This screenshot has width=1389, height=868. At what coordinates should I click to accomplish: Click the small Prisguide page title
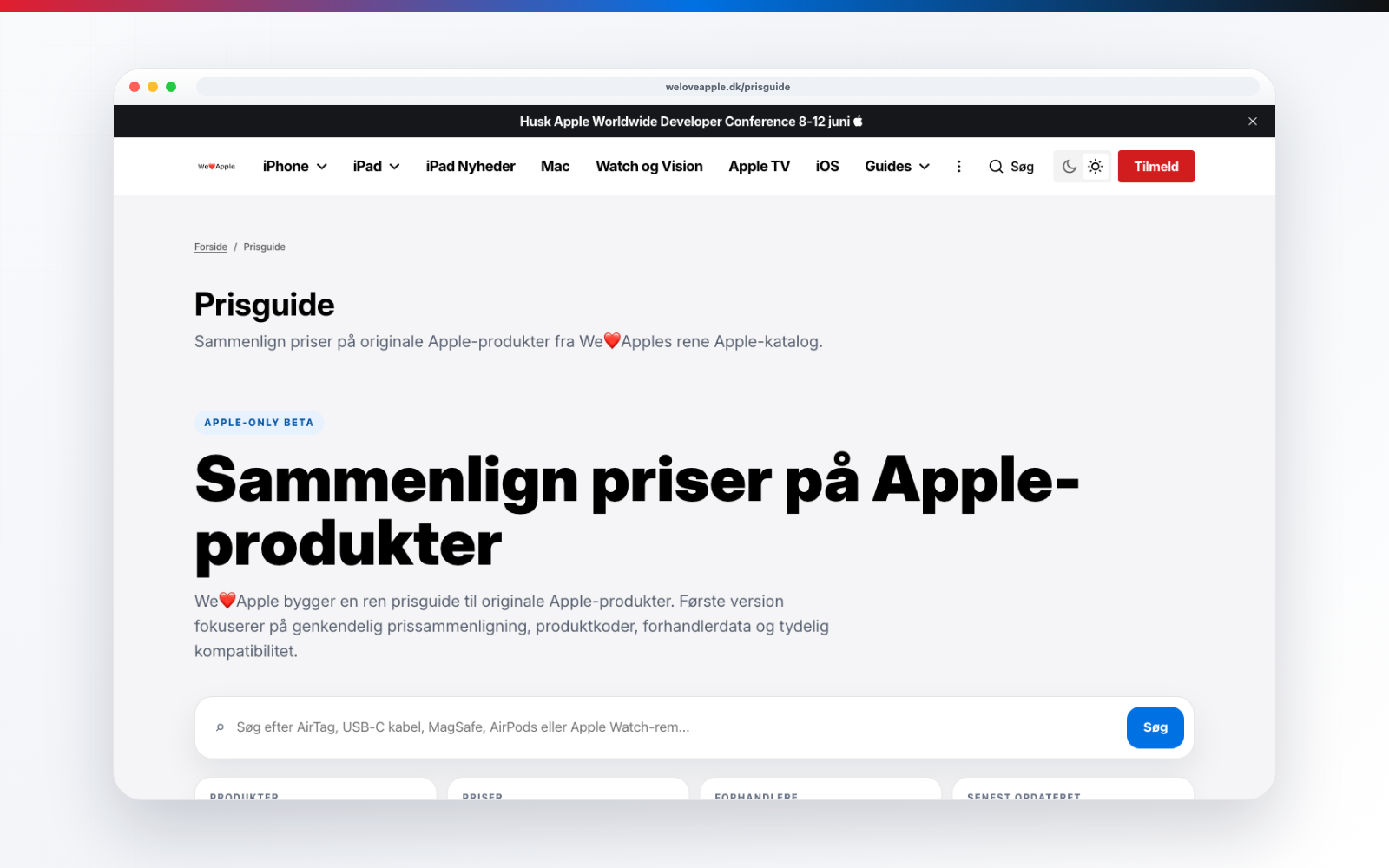264,305
